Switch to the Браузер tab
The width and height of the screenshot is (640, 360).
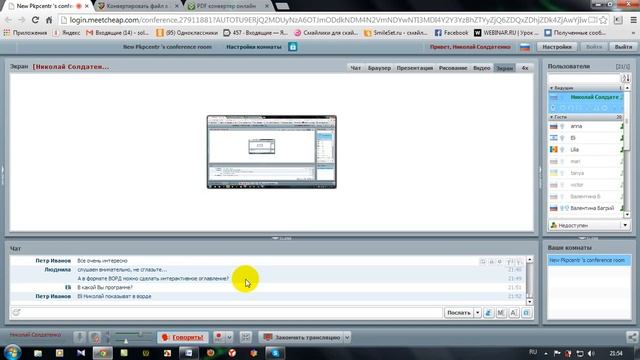379,68
